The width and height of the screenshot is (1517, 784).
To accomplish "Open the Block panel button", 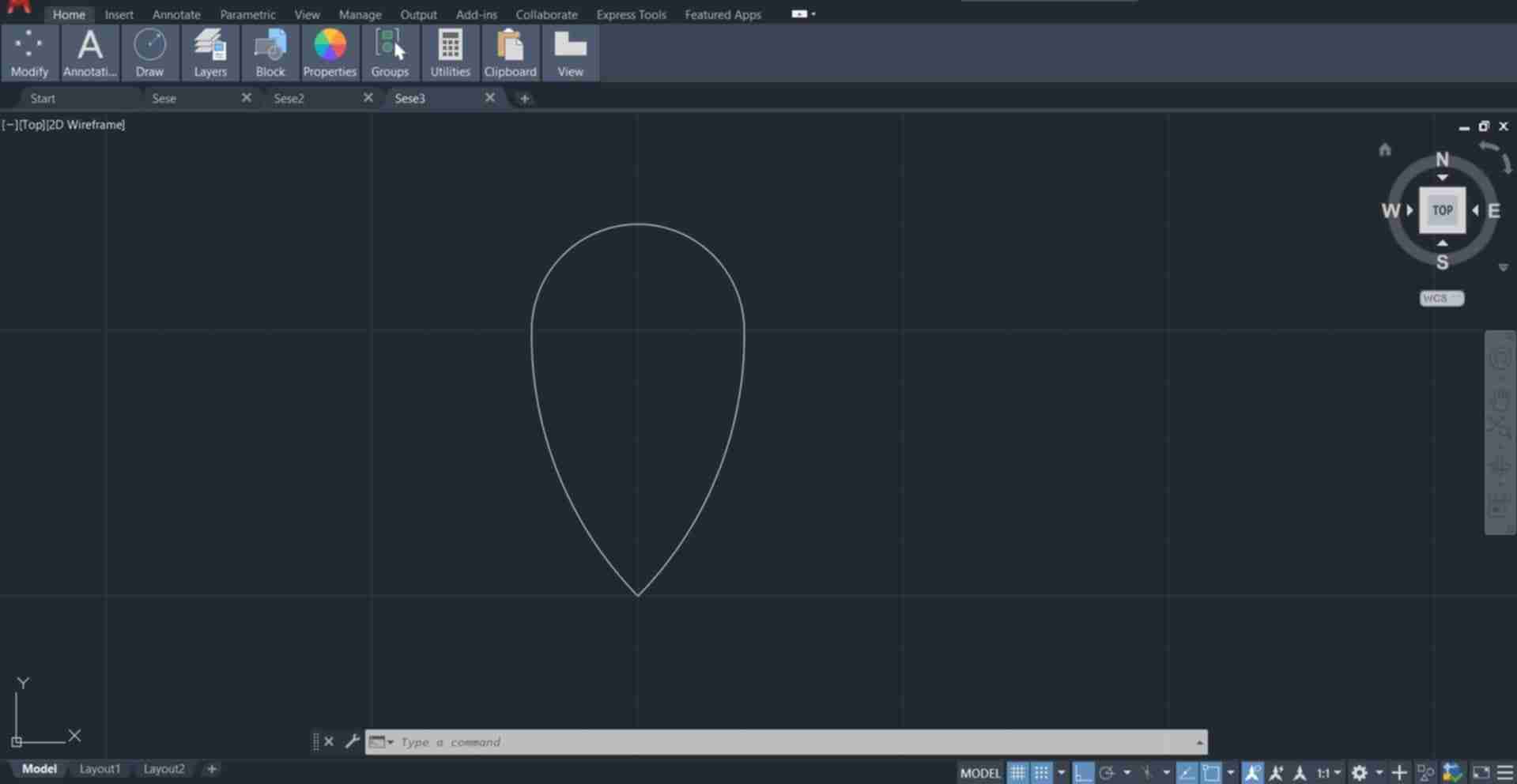I will [x=270, y=53].
